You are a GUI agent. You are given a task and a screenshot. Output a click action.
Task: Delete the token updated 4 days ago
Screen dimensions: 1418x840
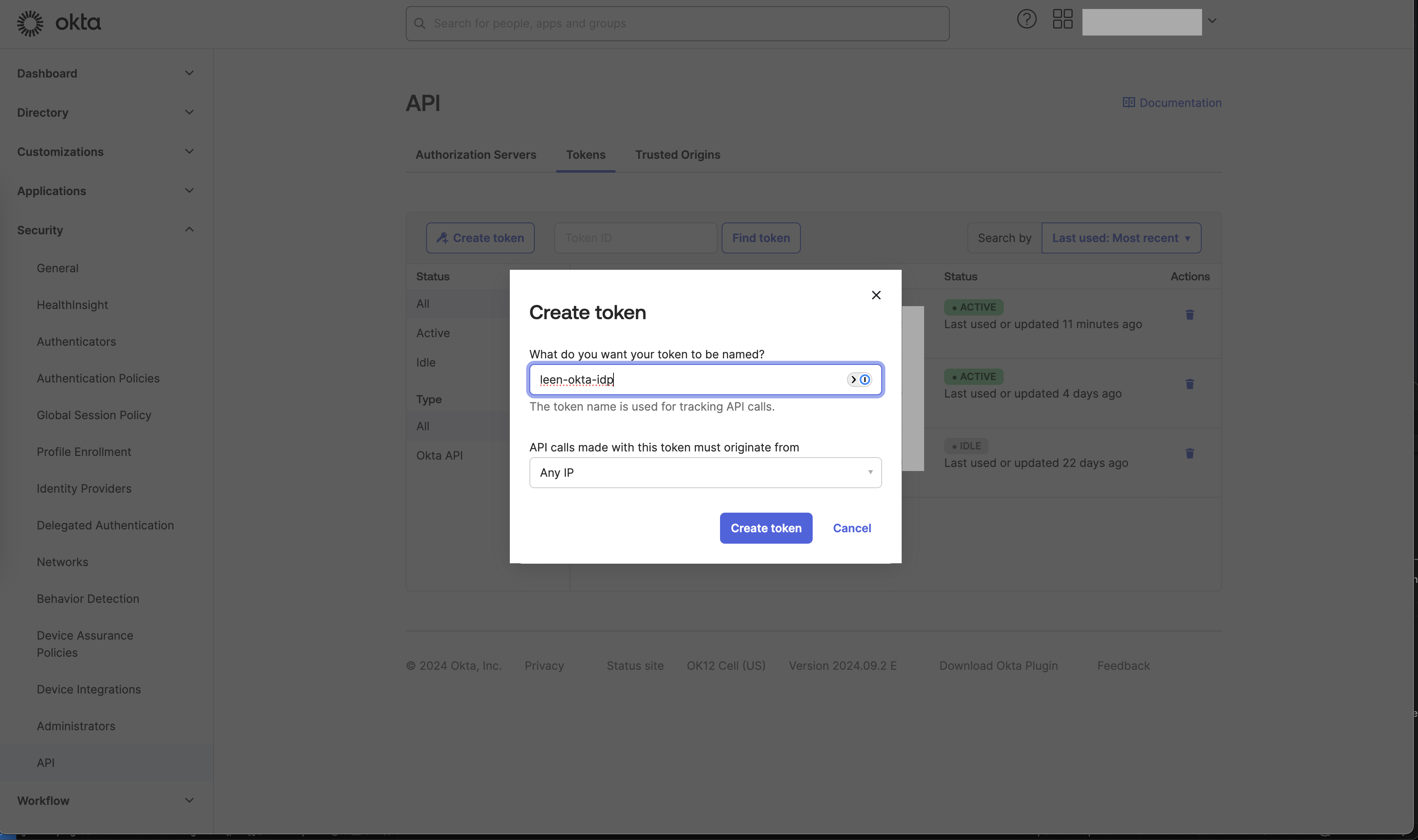point(1189,384)
